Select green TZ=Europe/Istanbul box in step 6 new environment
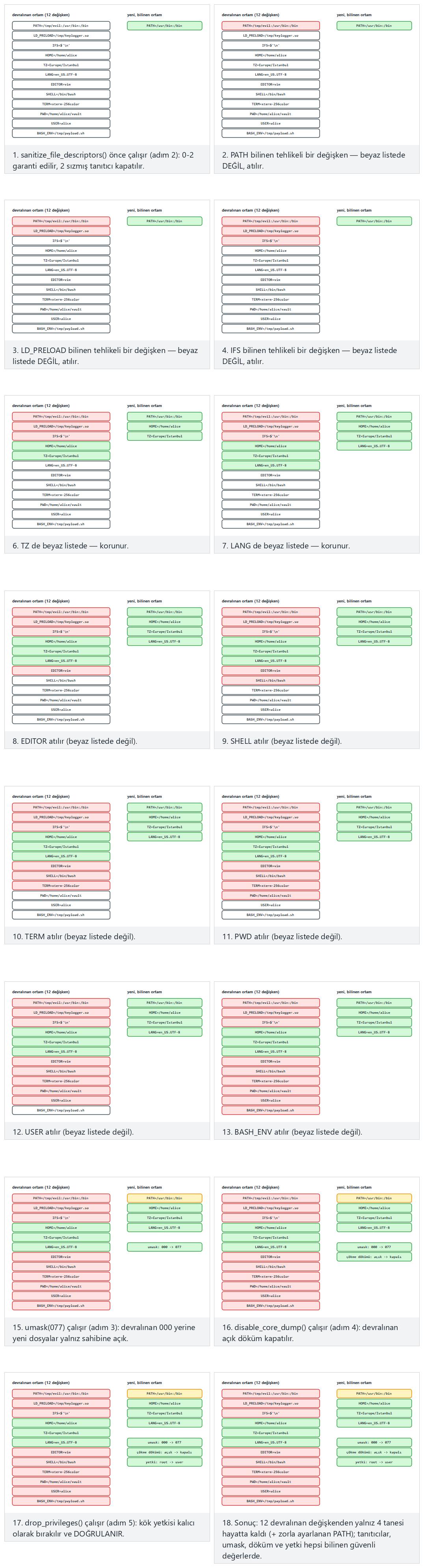This screenshot has height=1568, width=424. [x=164, y=437]
